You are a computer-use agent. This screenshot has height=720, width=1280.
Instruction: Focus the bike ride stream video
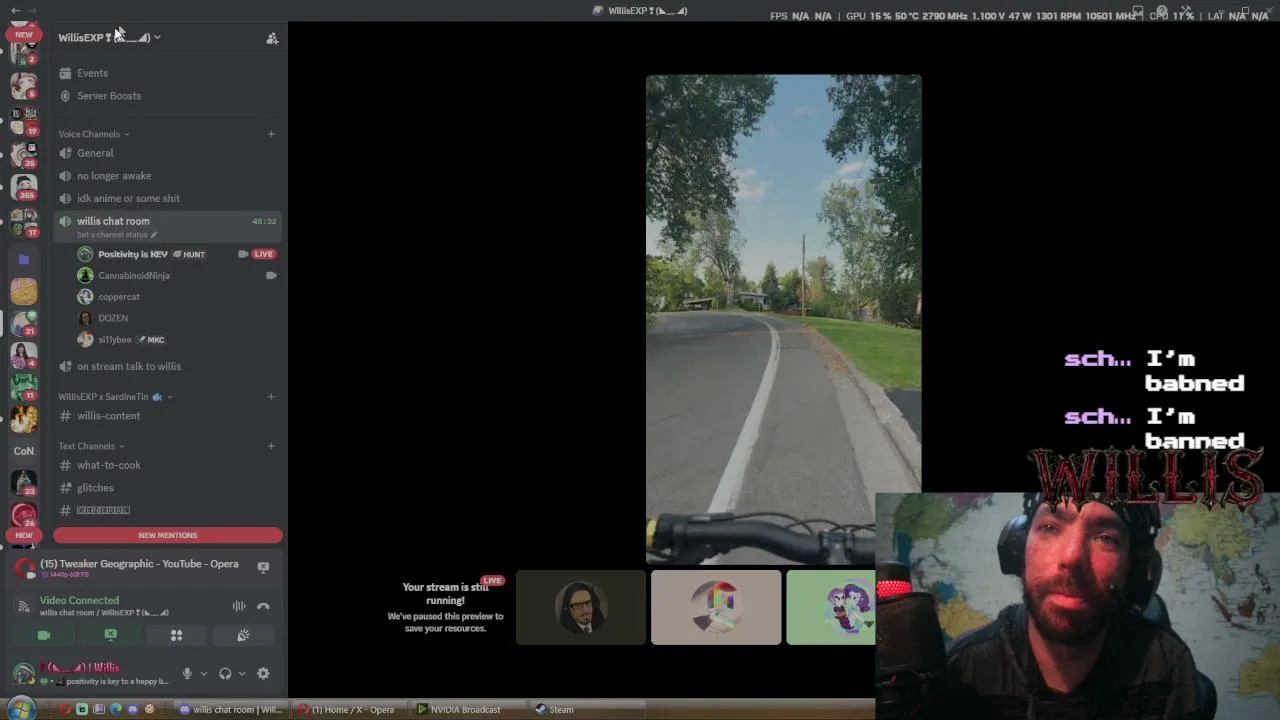(783, 320)
